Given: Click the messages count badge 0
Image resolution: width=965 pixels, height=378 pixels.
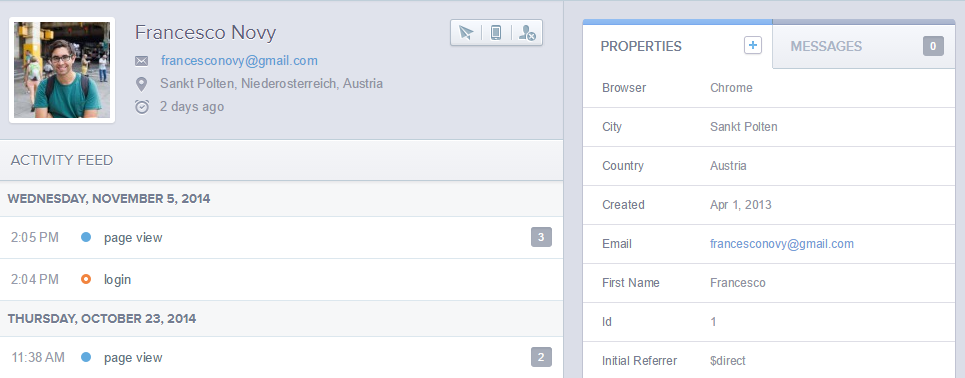Looking at the screenshot, I should pyautogui.click(x=933, y=46).
